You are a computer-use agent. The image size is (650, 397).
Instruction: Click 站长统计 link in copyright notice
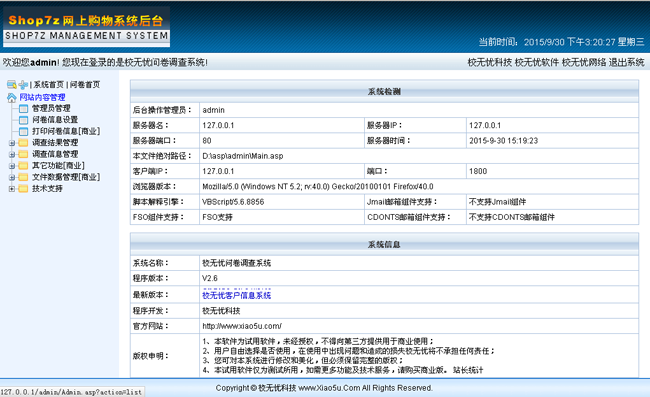[468, 370]
